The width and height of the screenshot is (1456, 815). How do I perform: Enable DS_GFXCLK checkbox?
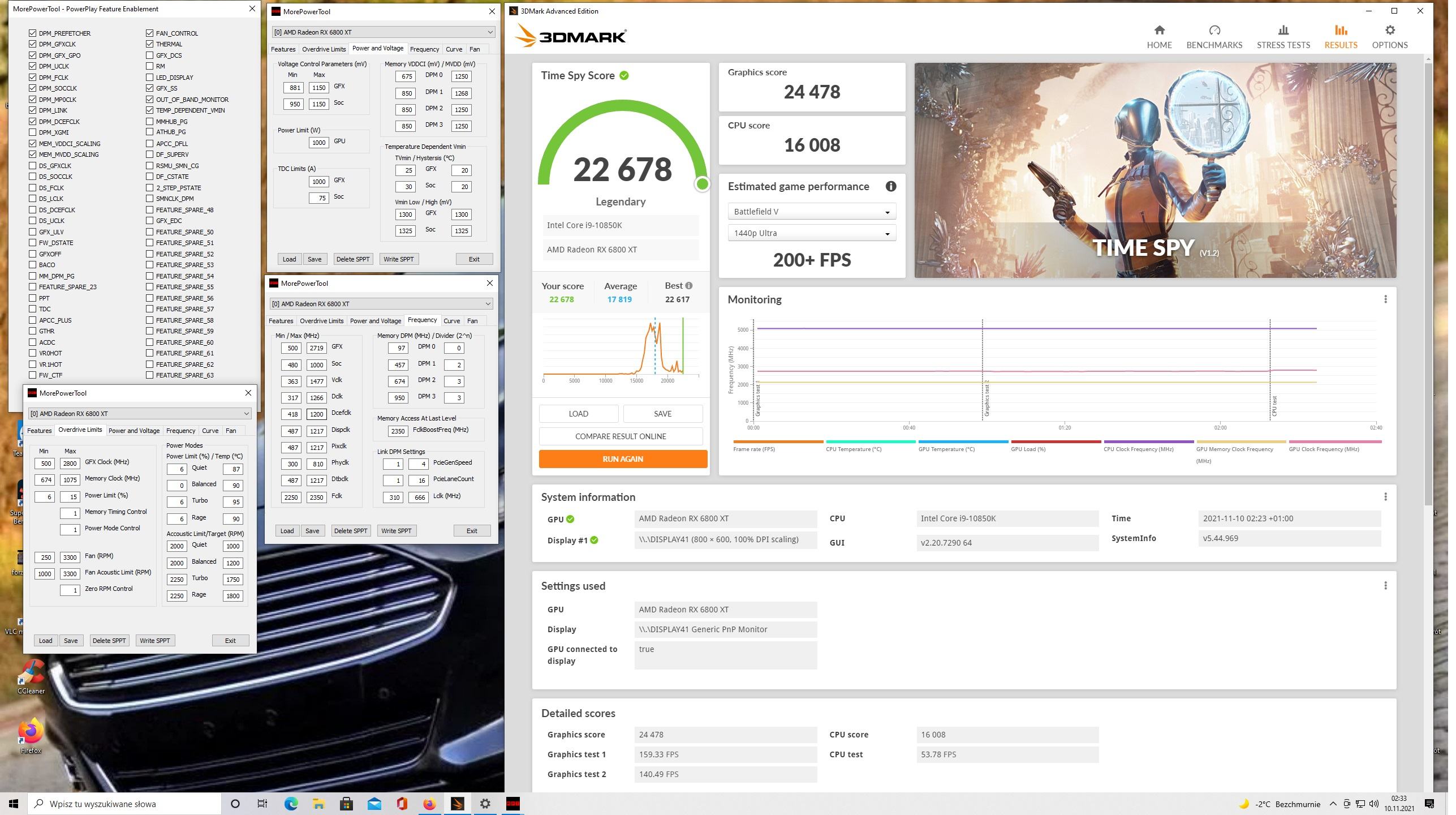[x=32, y=166]
